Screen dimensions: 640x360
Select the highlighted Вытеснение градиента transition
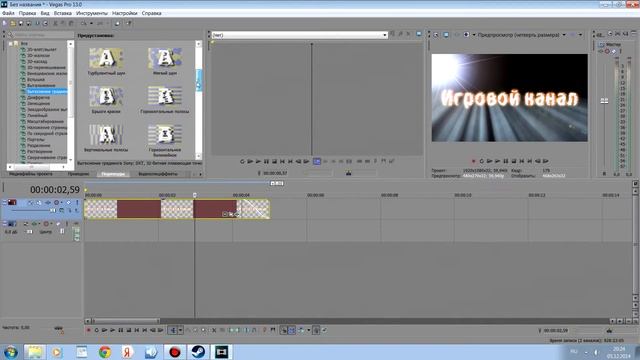pos(47,91)
